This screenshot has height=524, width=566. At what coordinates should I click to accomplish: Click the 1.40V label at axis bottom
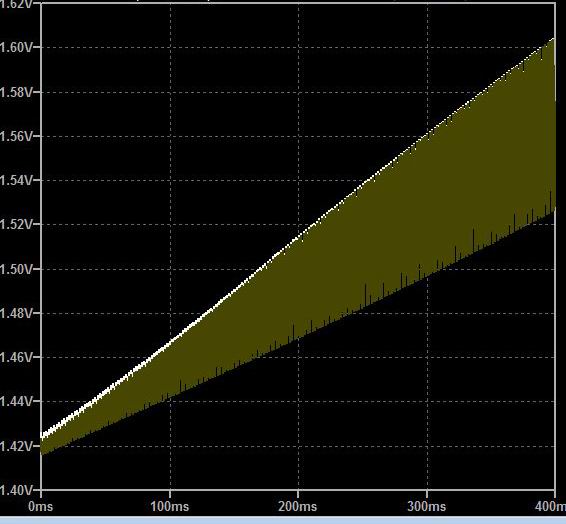[16, 490]
